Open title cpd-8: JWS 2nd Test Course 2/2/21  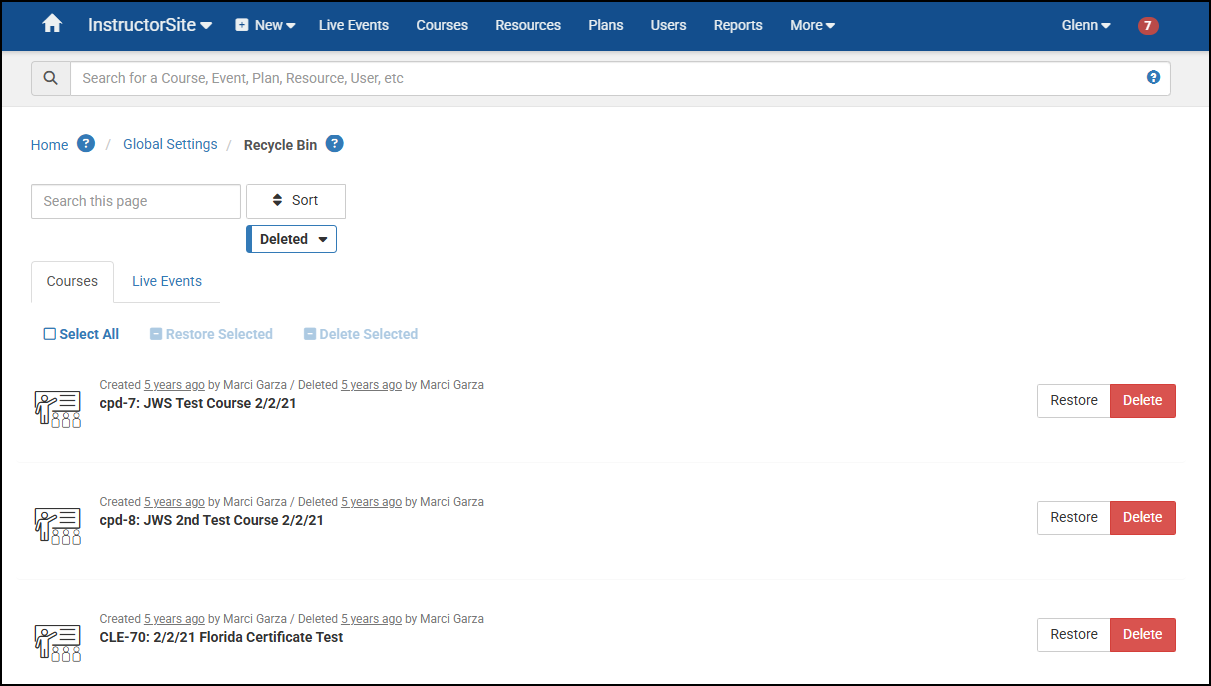[212, 520]
